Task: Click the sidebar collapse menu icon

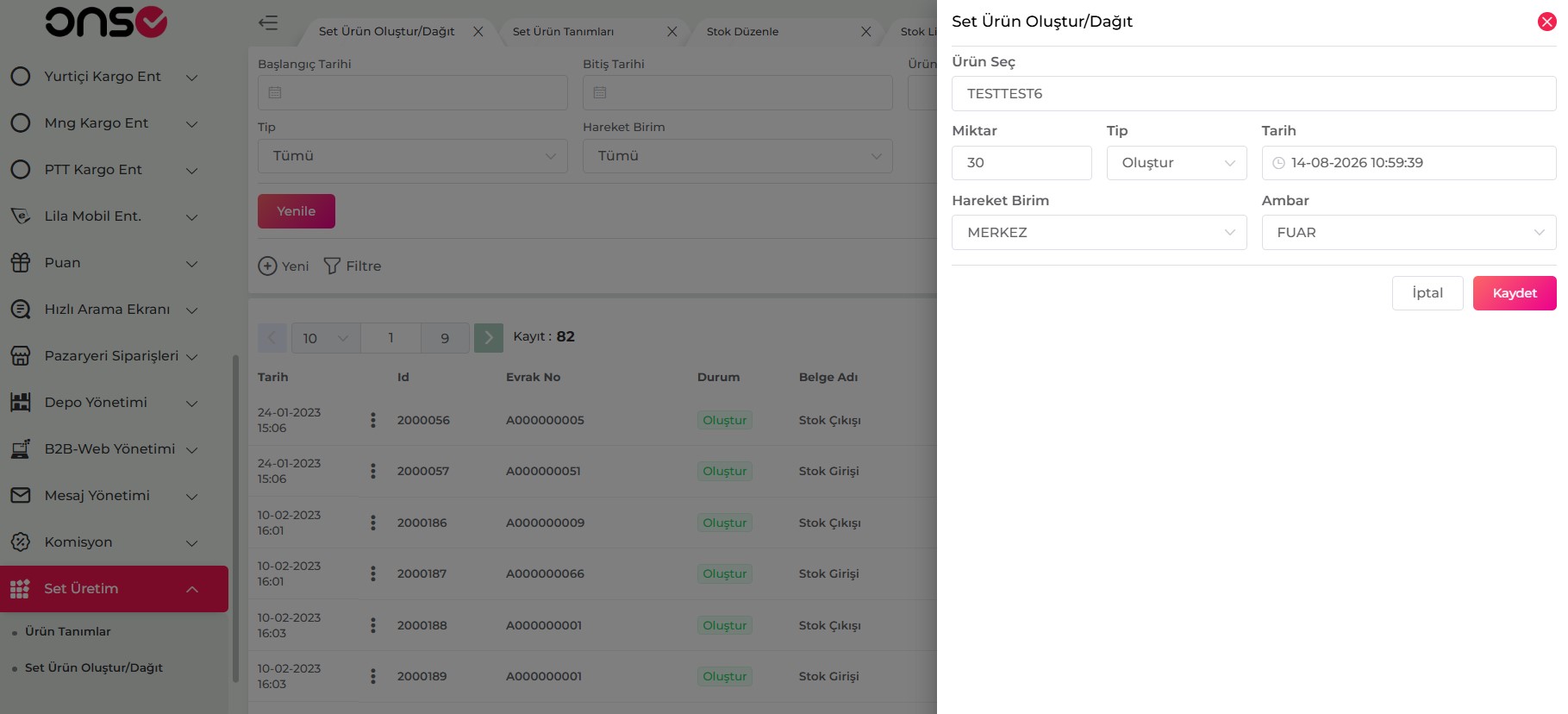Action: [x=268, y=23]
